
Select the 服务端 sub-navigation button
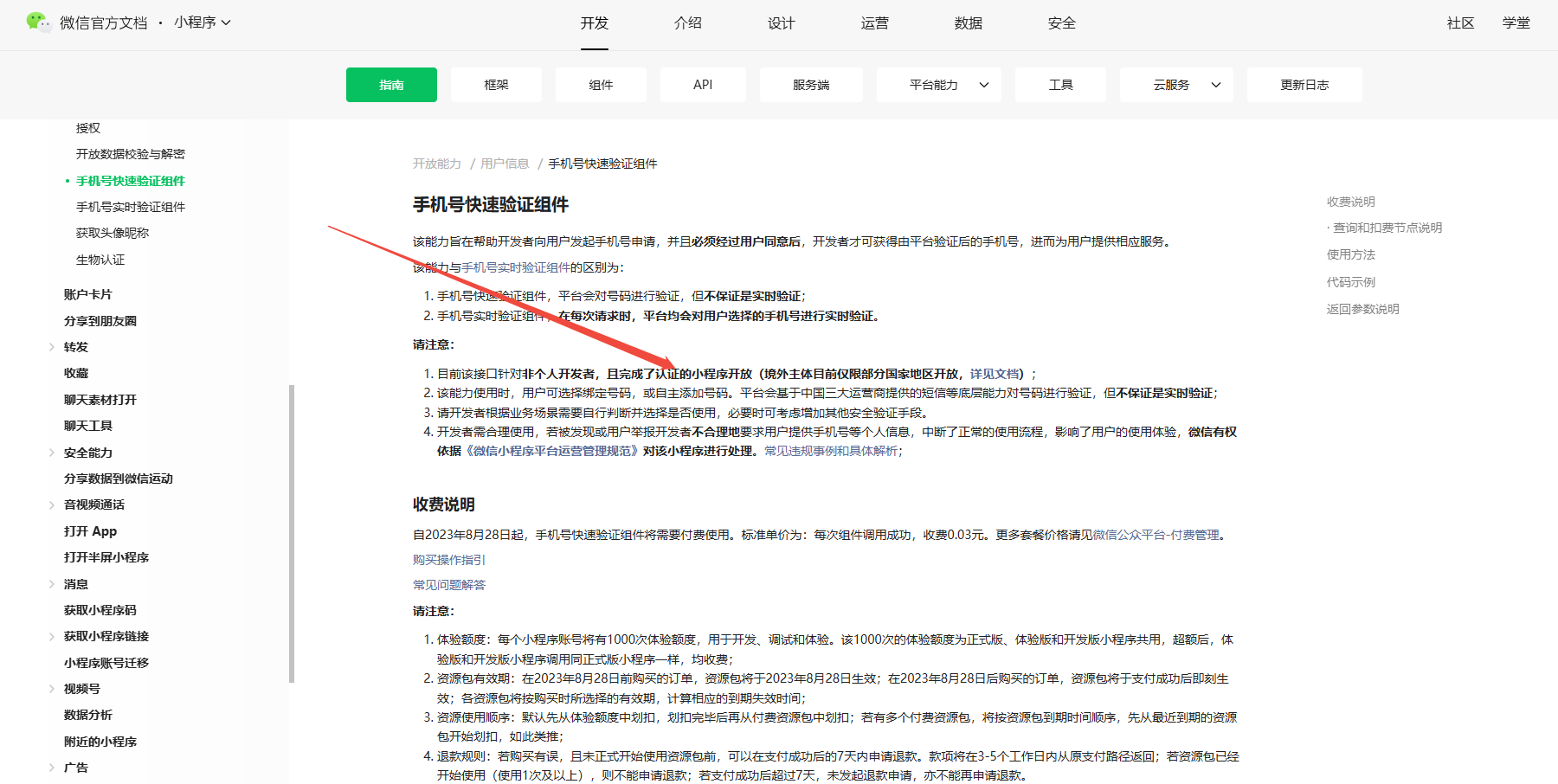coord(811,85)
